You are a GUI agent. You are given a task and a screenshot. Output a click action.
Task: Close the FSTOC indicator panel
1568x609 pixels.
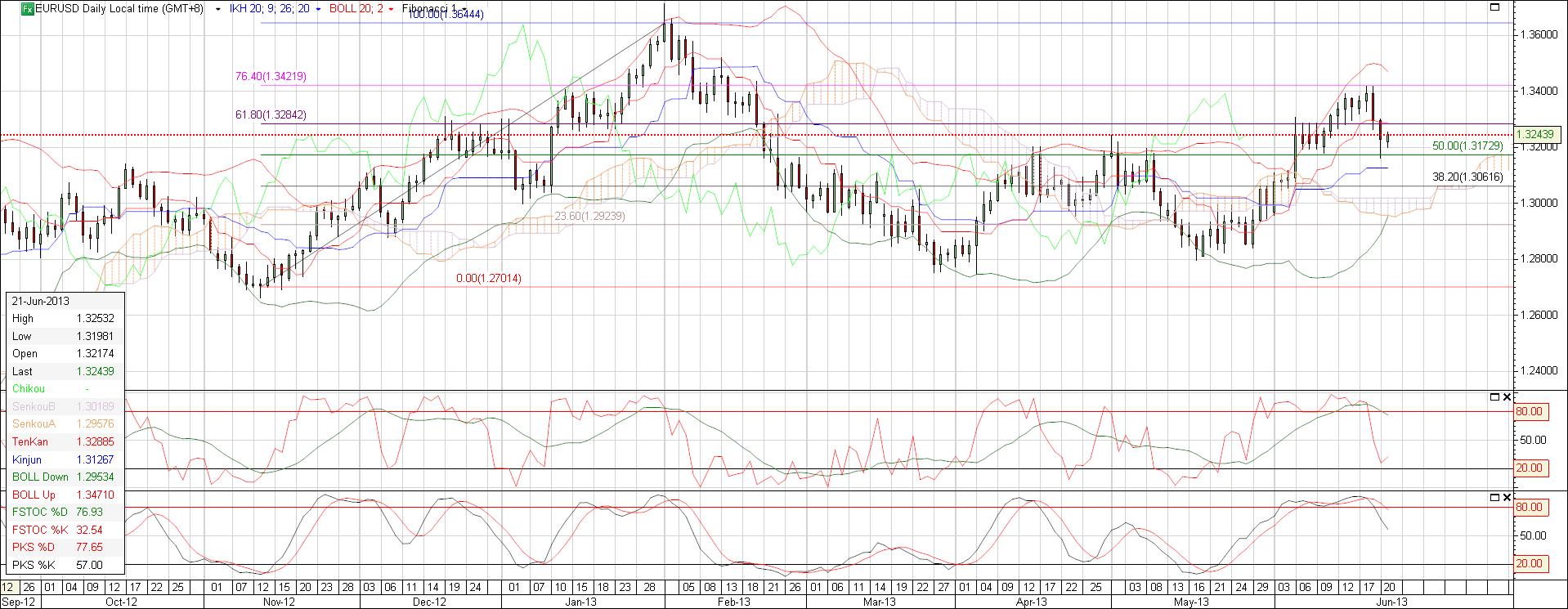[x=1508, y=397]
